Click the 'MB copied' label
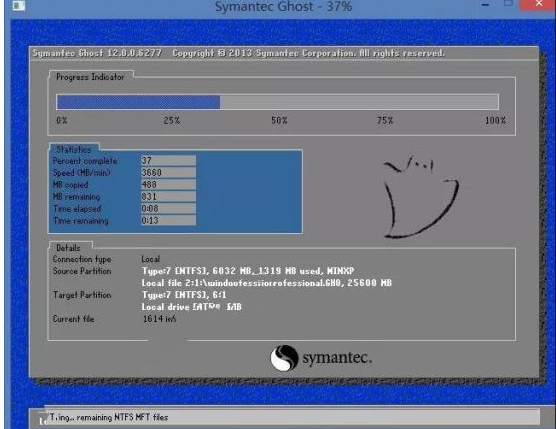Viewport: 556px width, 429px height. pos(71,185)
